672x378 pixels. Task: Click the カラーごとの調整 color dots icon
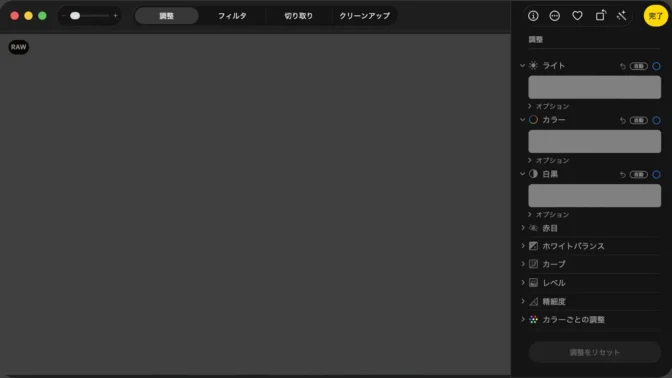point(533,319)
